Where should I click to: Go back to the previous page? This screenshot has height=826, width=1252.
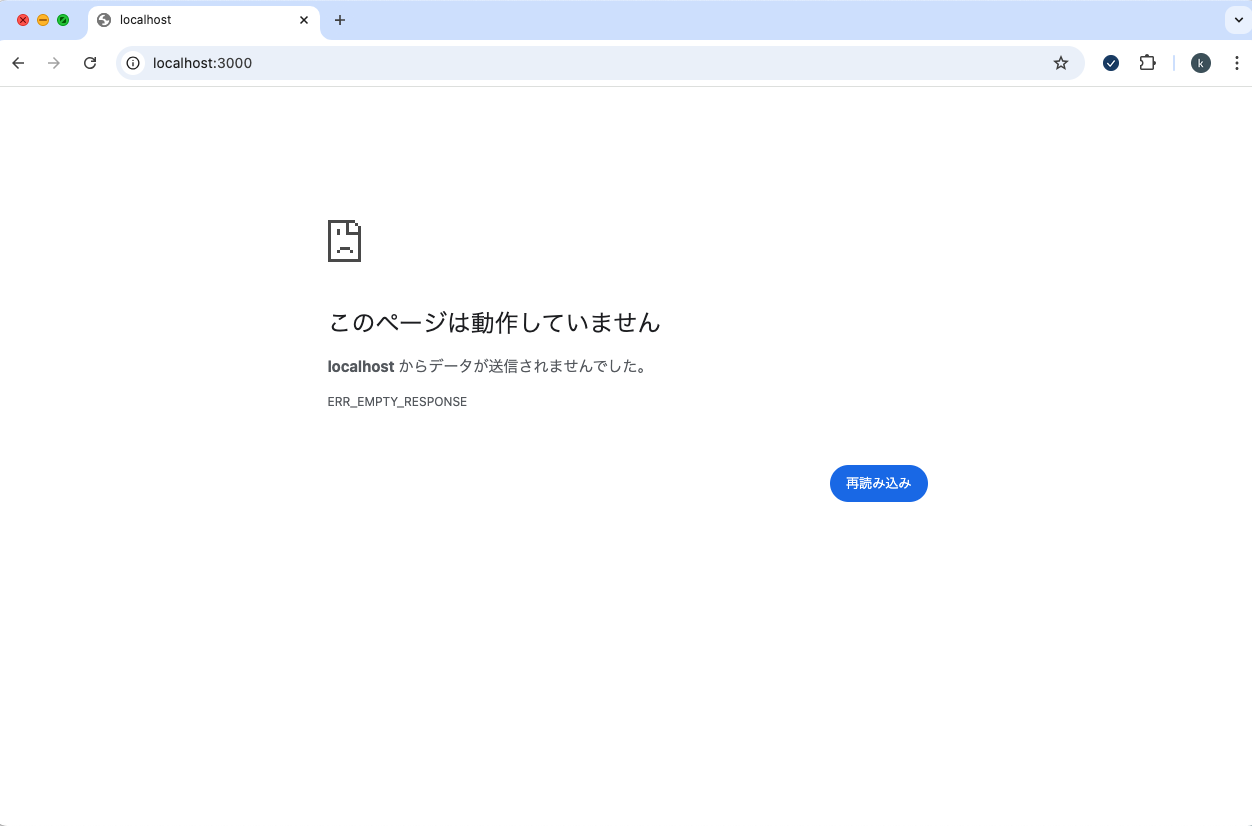(18, 63)
